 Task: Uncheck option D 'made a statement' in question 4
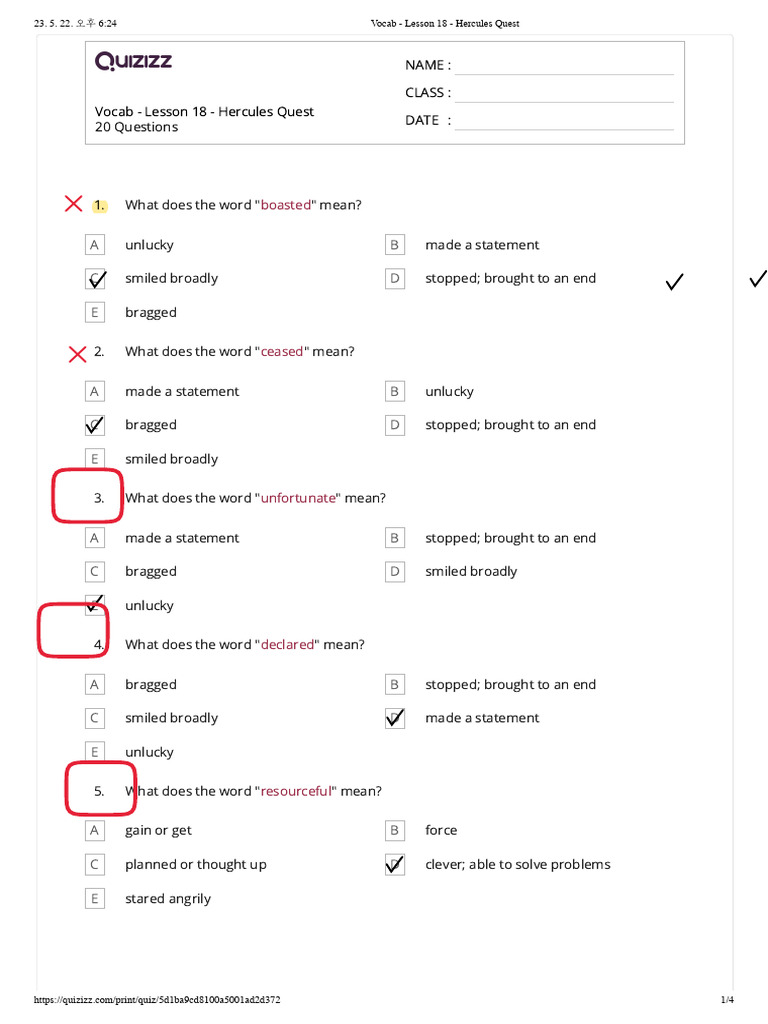coord(394,718)
